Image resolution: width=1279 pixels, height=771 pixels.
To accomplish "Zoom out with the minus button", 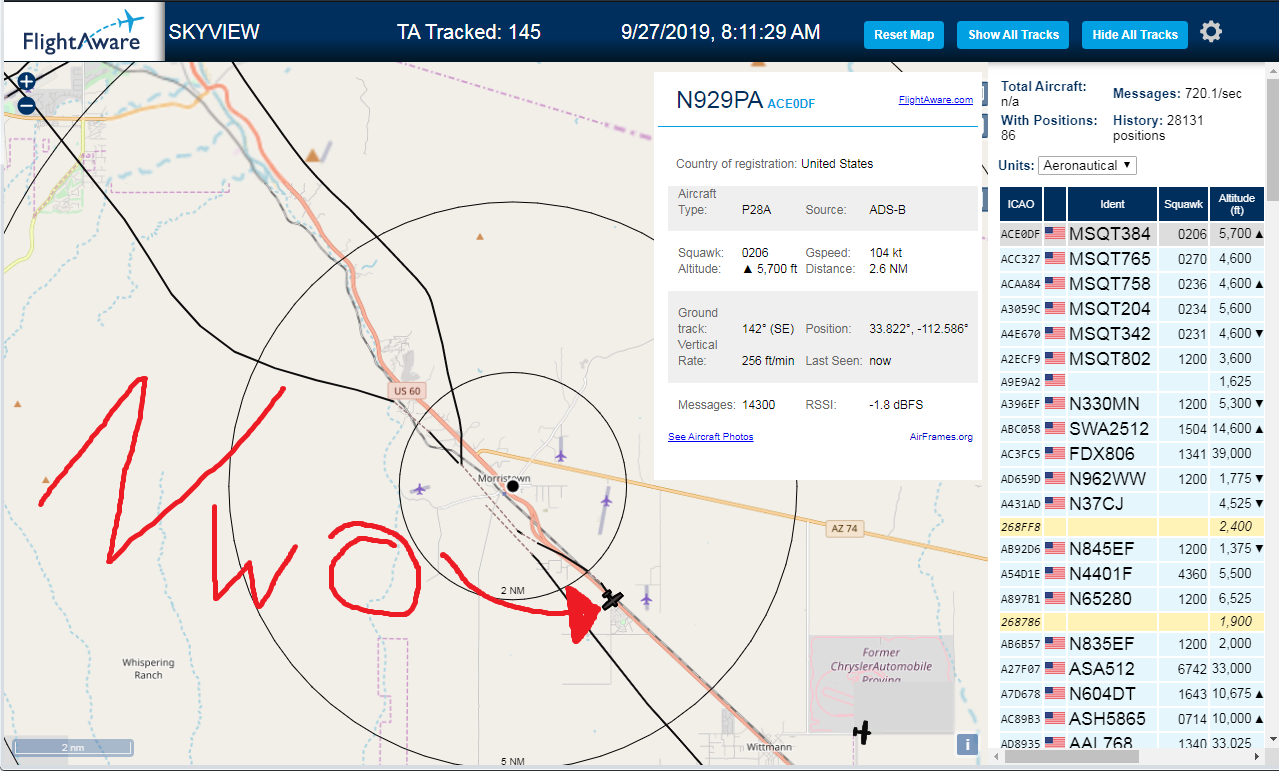I will click(27, 105).
